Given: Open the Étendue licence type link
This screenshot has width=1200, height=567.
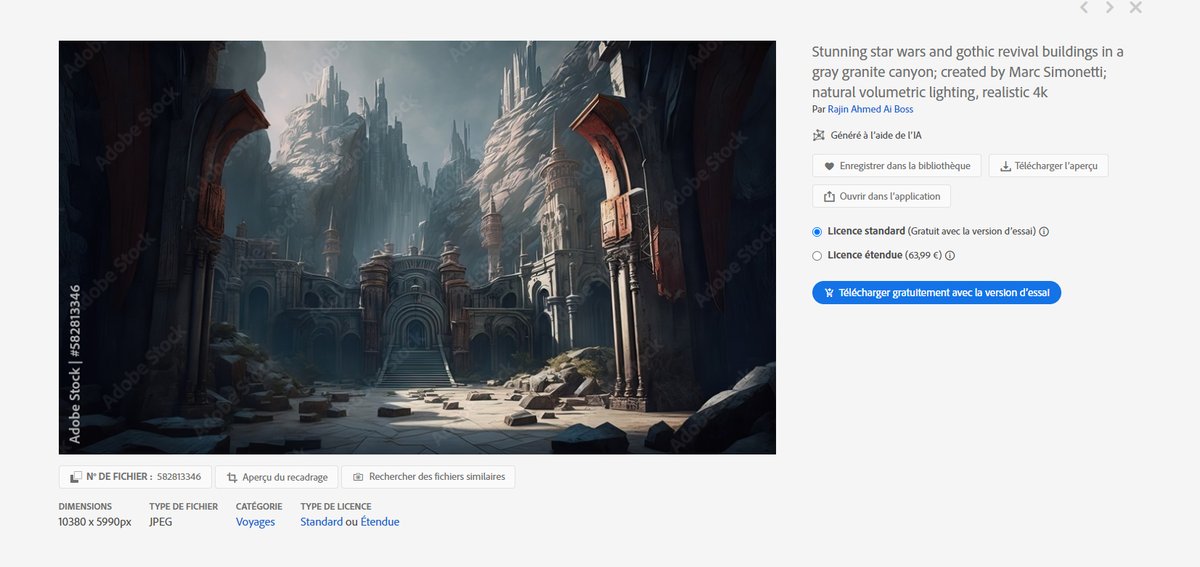Looking at the screenshot, I should (380, 522).
